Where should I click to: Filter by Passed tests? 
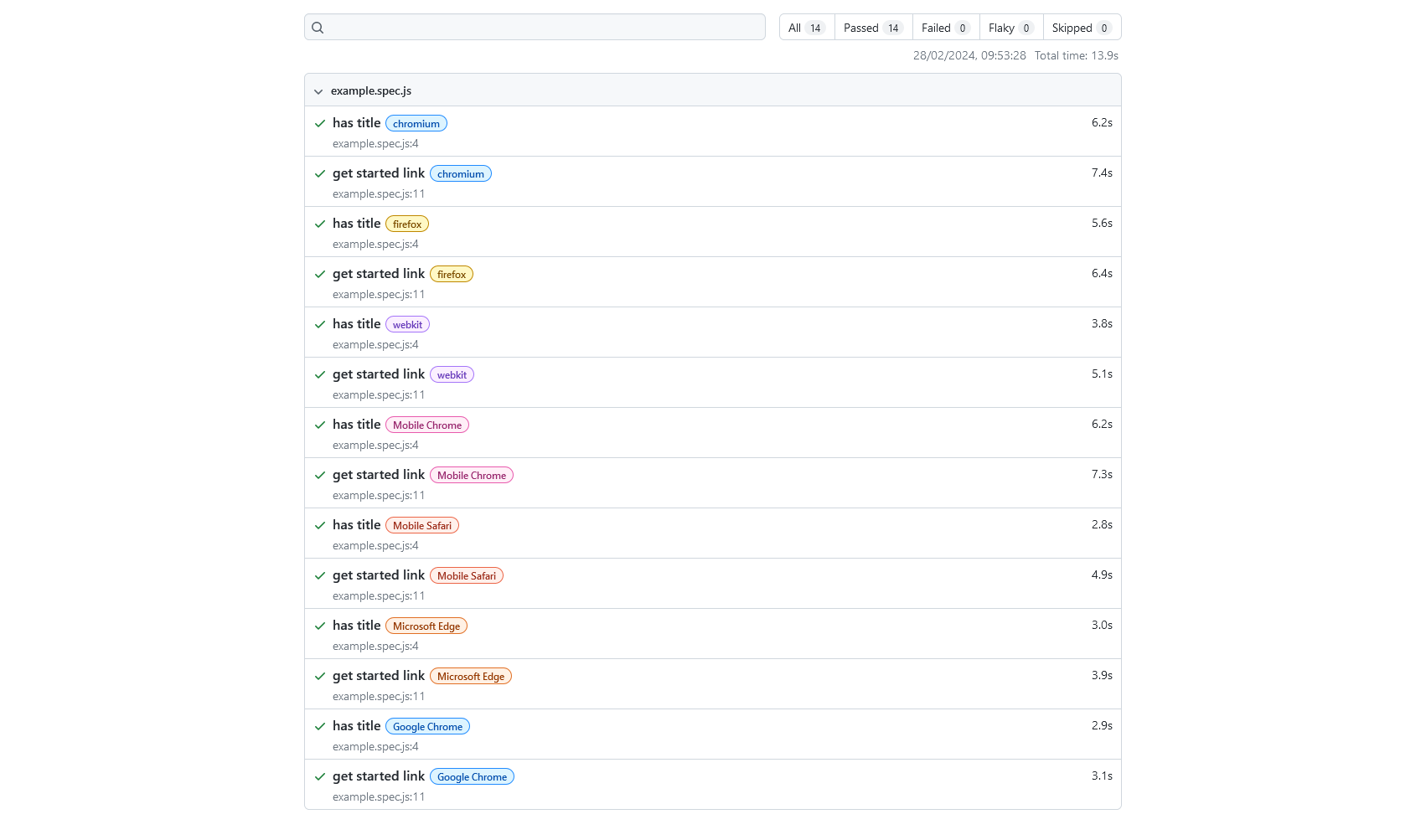pyautogui.click(x=873, y=28)
